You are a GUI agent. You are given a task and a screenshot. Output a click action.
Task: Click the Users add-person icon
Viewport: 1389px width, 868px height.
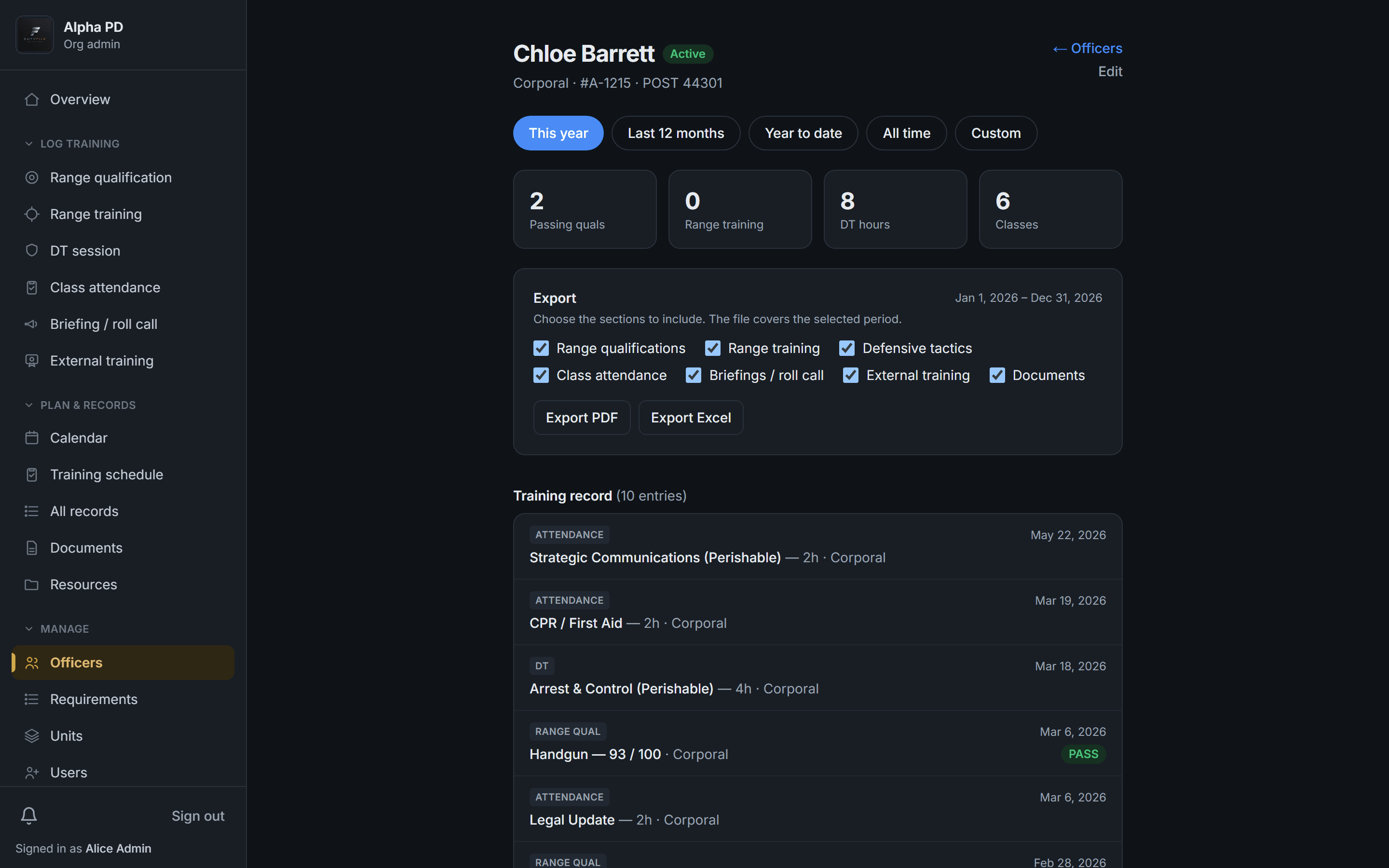click(31, 773)
